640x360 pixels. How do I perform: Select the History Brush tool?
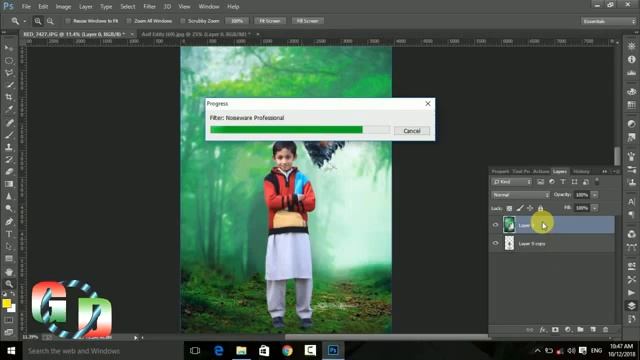9,159
